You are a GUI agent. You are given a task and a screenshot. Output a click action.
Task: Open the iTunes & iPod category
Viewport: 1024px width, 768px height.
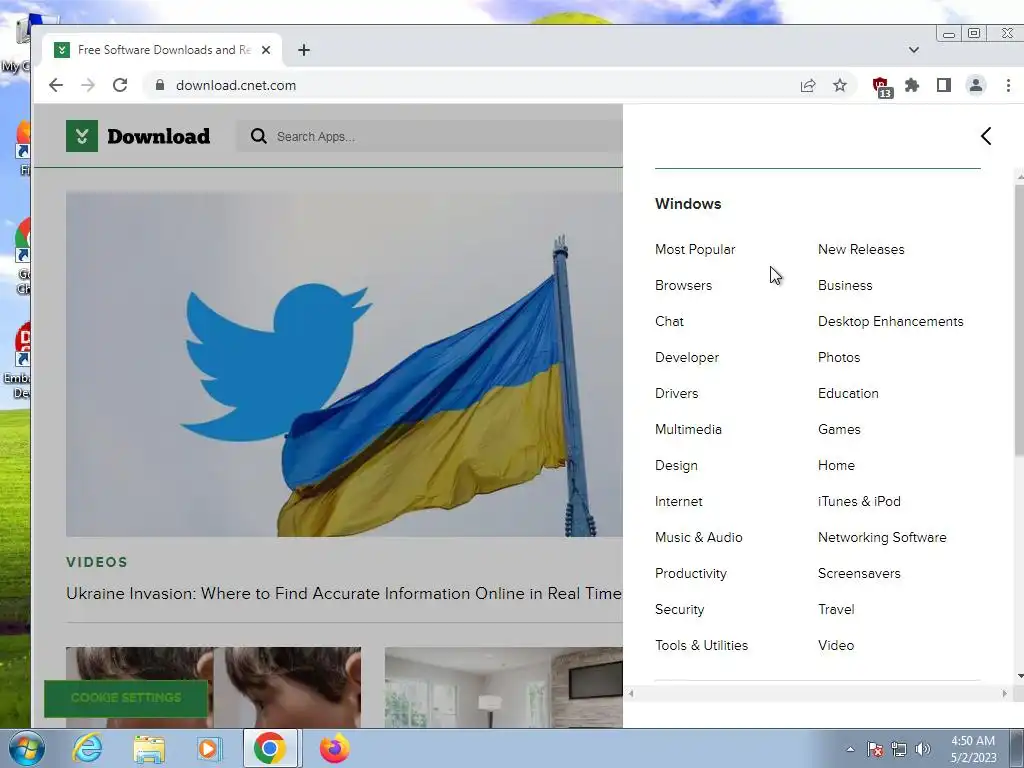pos(859,501)
